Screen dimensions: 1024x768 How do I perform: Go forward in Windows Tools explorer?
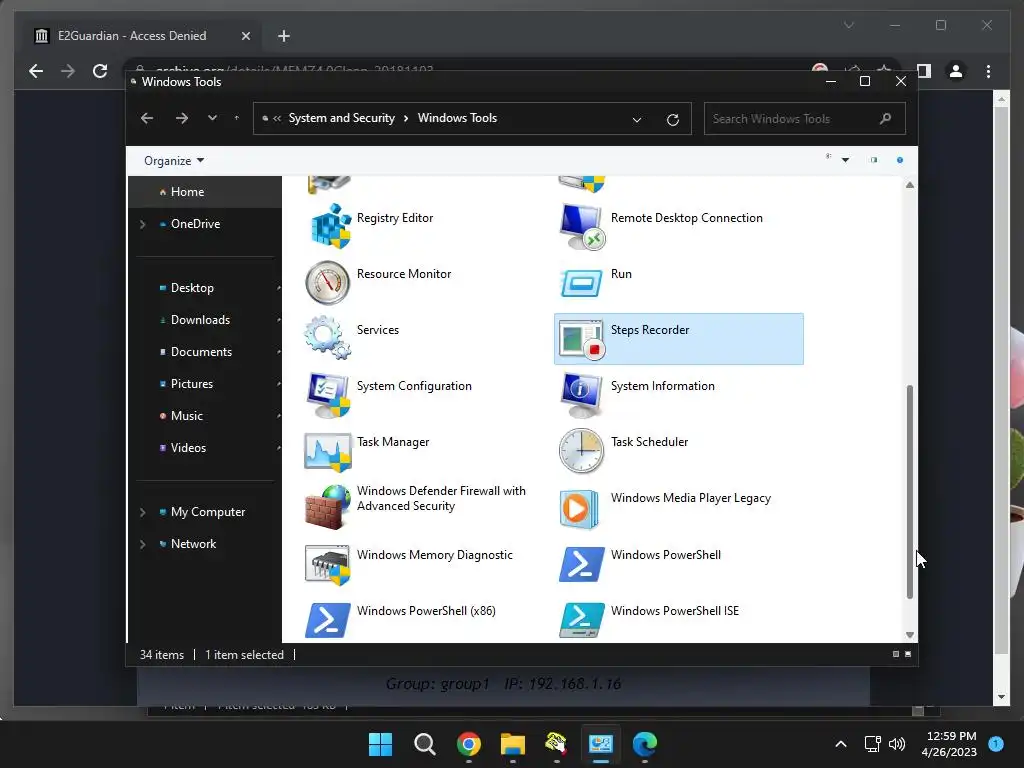point(182,118)
